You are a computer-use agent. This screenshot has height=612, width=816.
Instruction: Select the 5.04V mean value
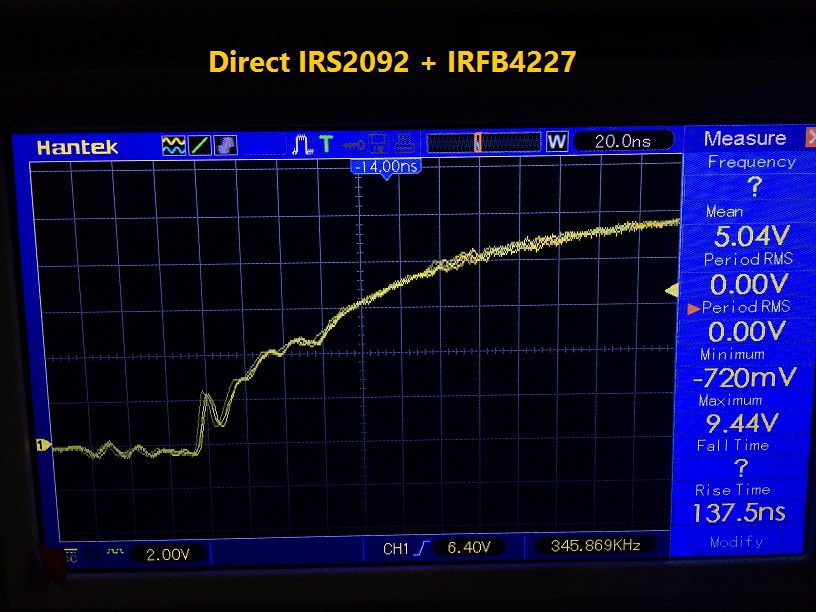pyautogui.click(x=753, y=236)
